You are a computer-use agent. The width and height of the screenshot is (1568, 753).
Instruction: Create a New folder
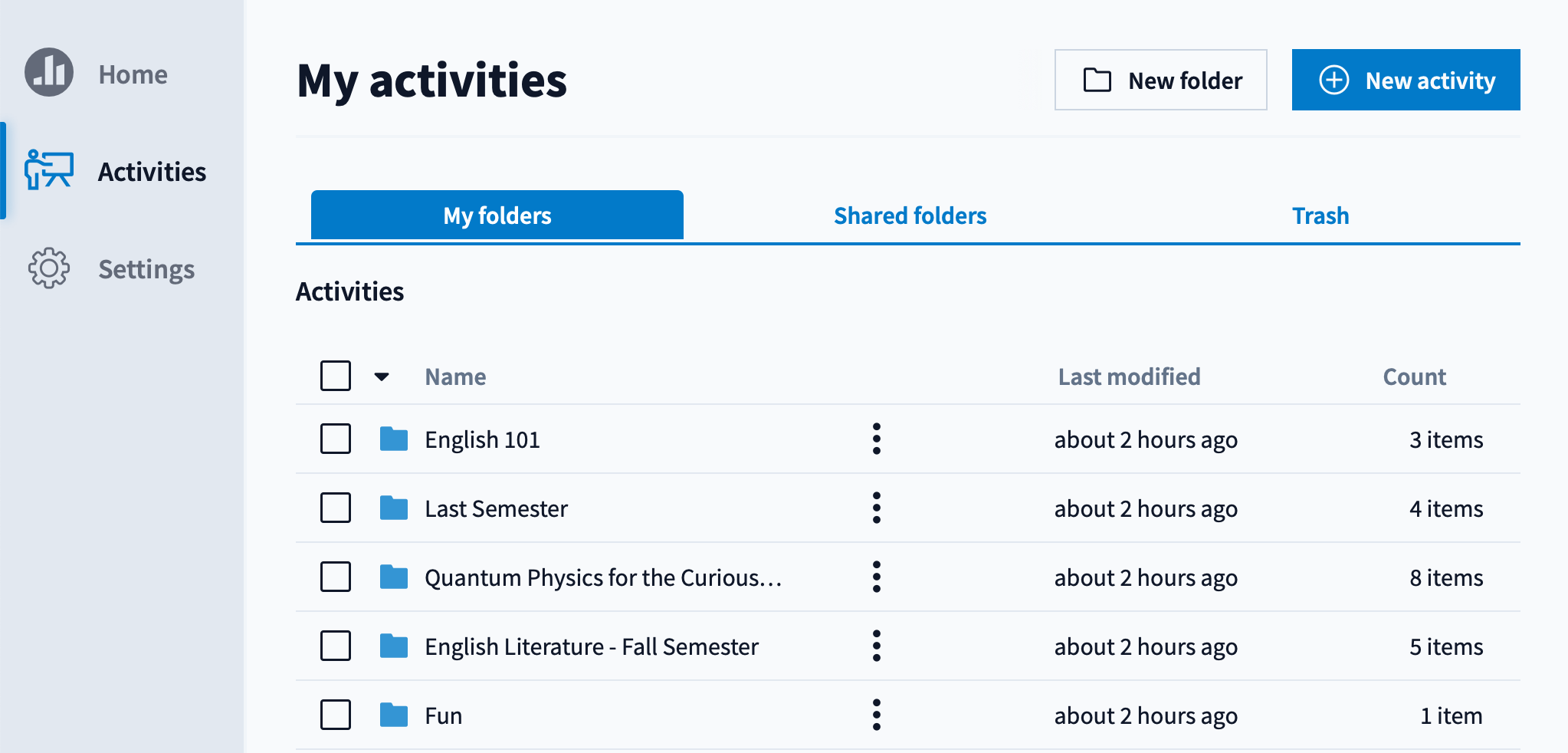pos(1160,80)
